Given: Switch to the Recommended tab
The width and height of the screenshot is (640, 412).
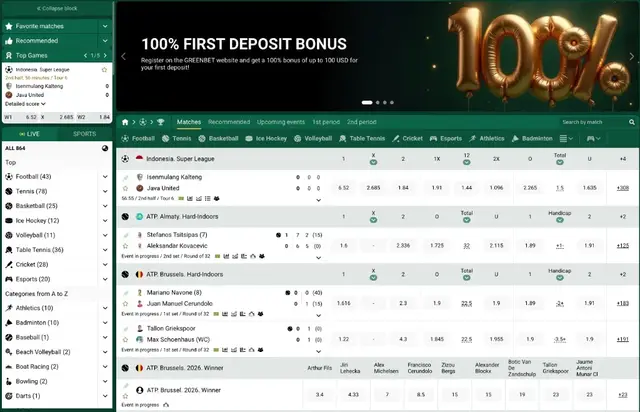Looking at the screenshot, I should [x=229, y=122].
